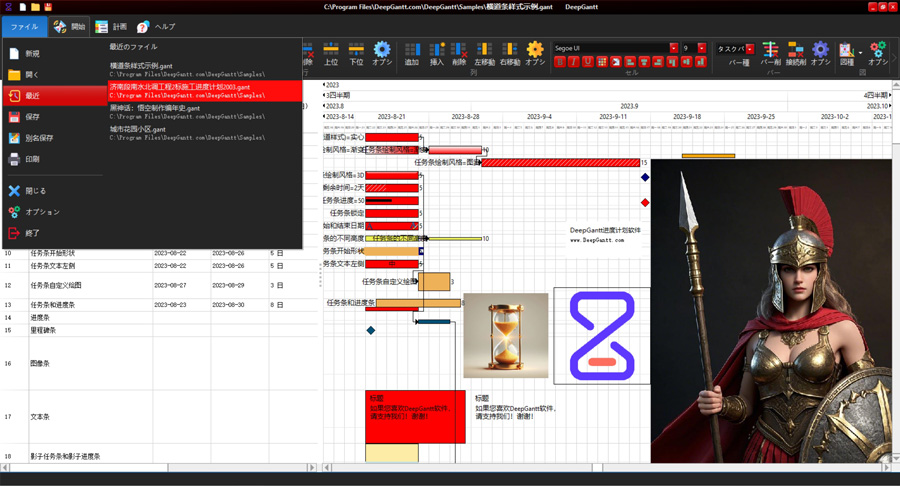Click the 上位 row move-up icon
This screenshot has height=486, width=900.
331,52
